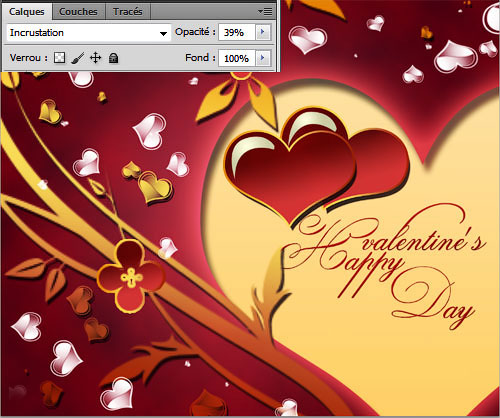Image resolution: width=500 pixels, height=418 pixels.
Task: Toggle lock all padlock icon
Action: [114, 58]
